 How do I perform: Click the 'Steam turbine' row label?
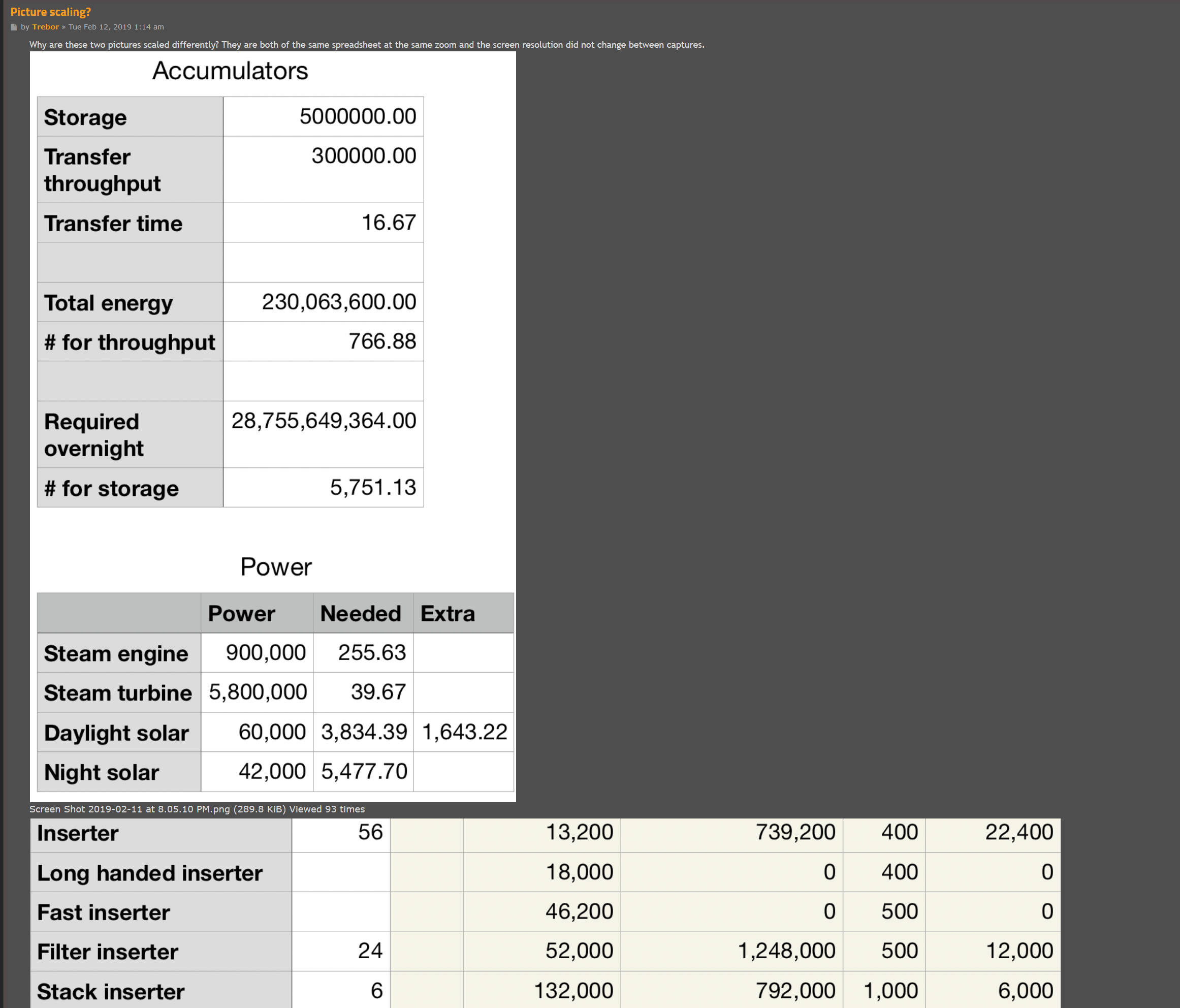tap(118, 693)
